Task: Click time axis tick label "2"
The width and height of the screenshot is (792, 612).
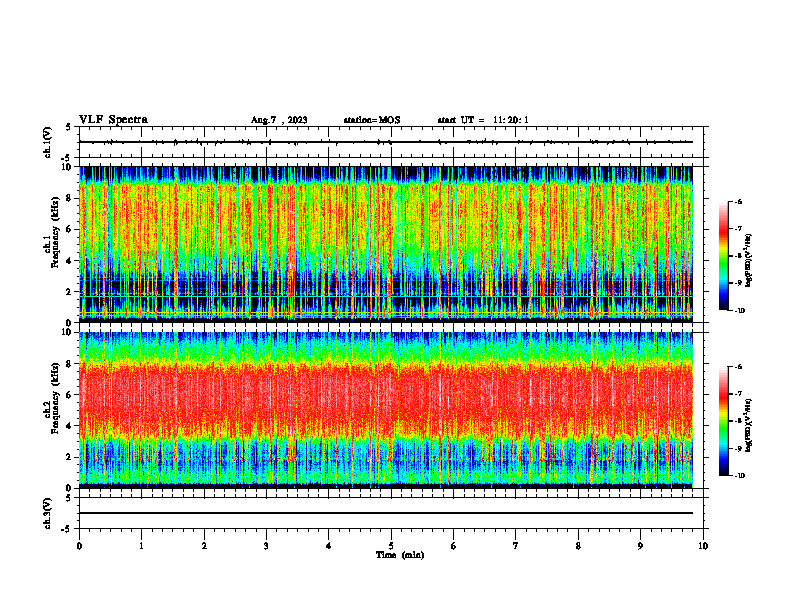Action: coord(204,546)
